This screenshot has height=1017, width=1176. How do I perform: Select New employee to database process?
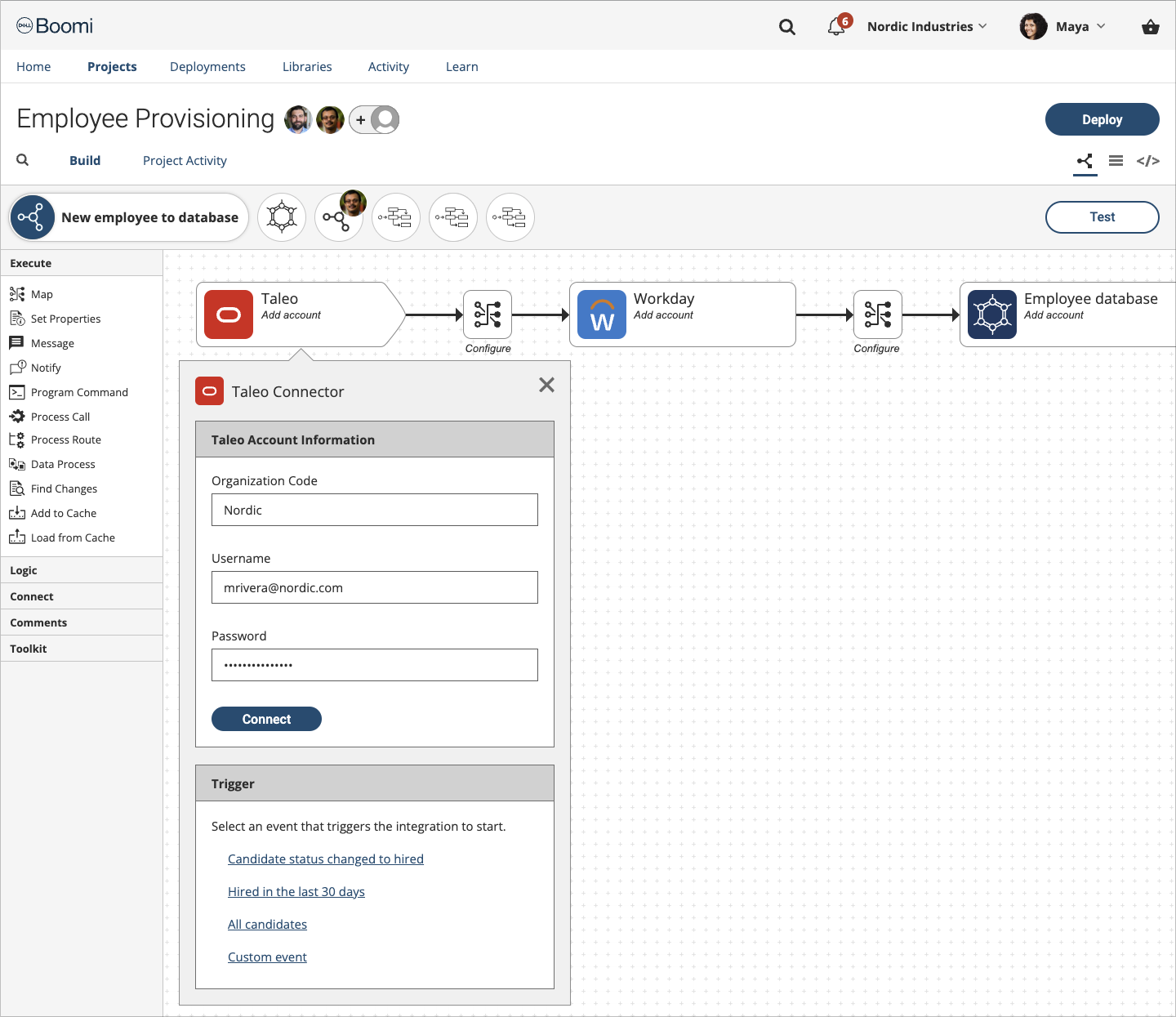(x=129, y=217)
